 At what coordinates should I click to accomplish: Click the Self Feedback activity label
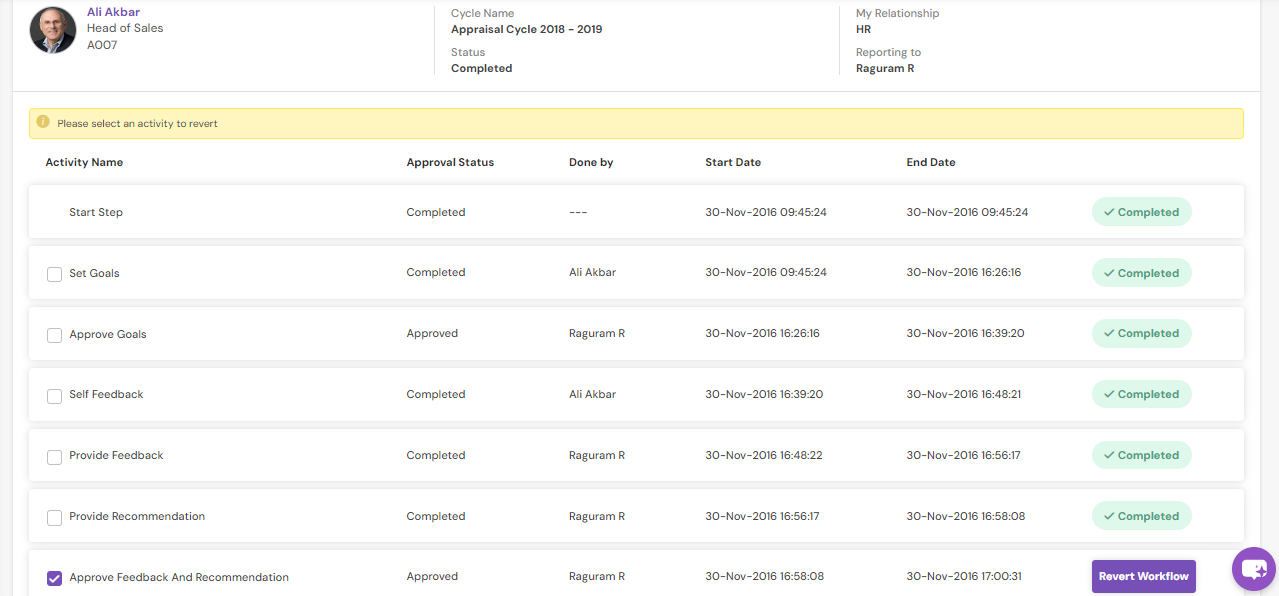[106, 394]
